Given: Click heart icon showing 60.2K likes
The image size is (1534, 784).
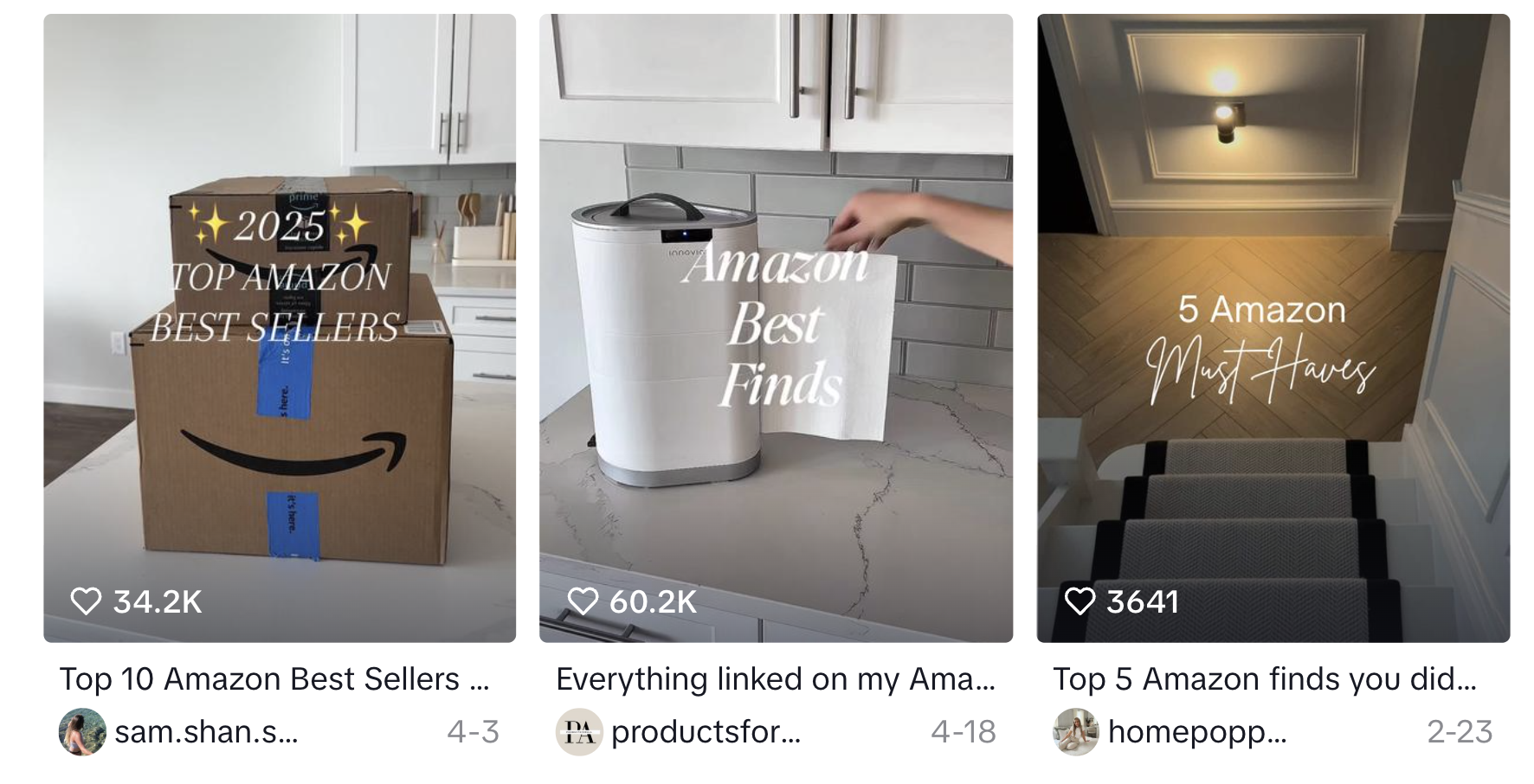Looking at the screenshot, I should (x=583, y=601).
